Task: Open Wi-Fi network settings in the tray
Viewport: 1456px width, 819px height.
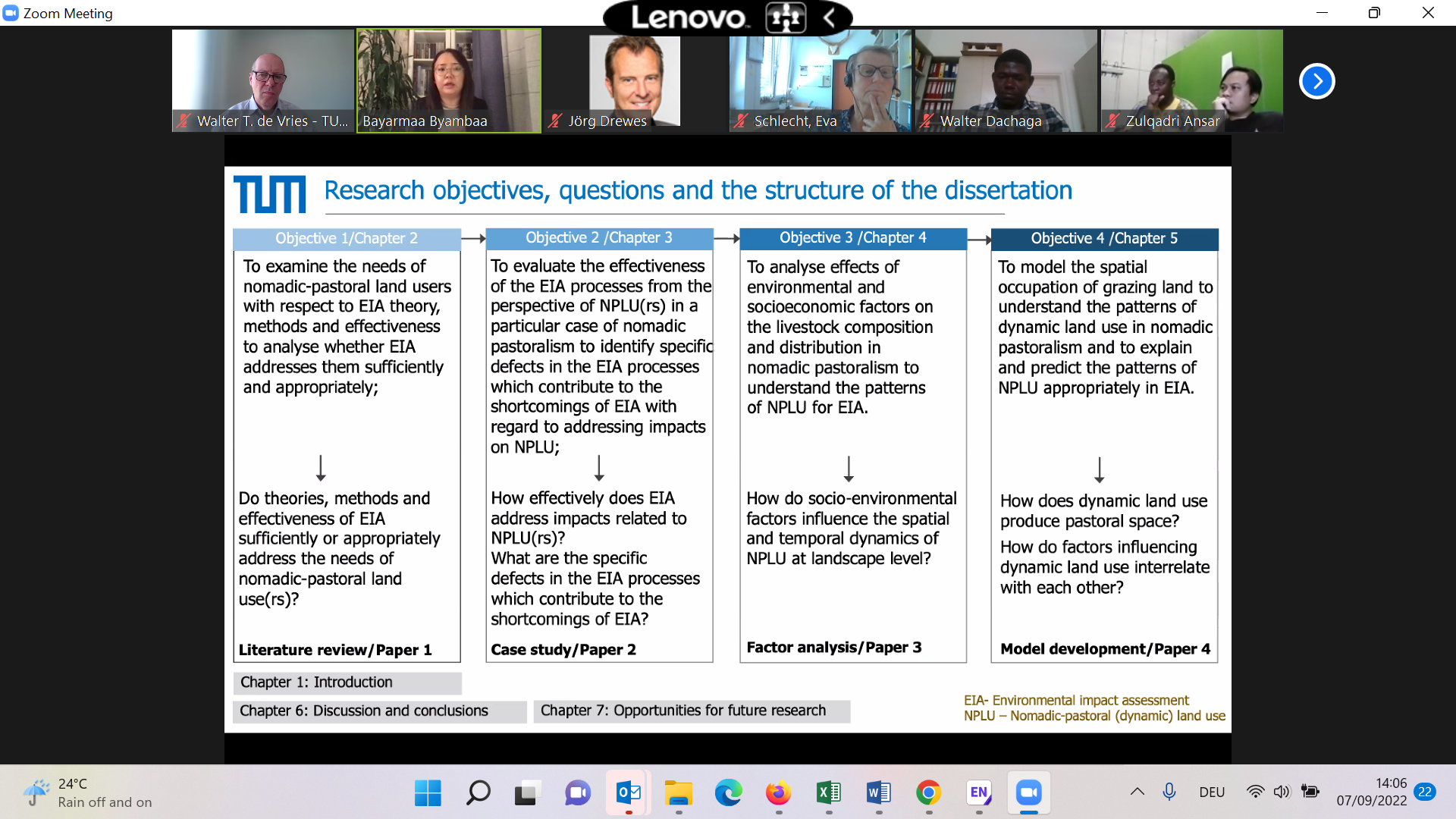Action: point(1256,792)
